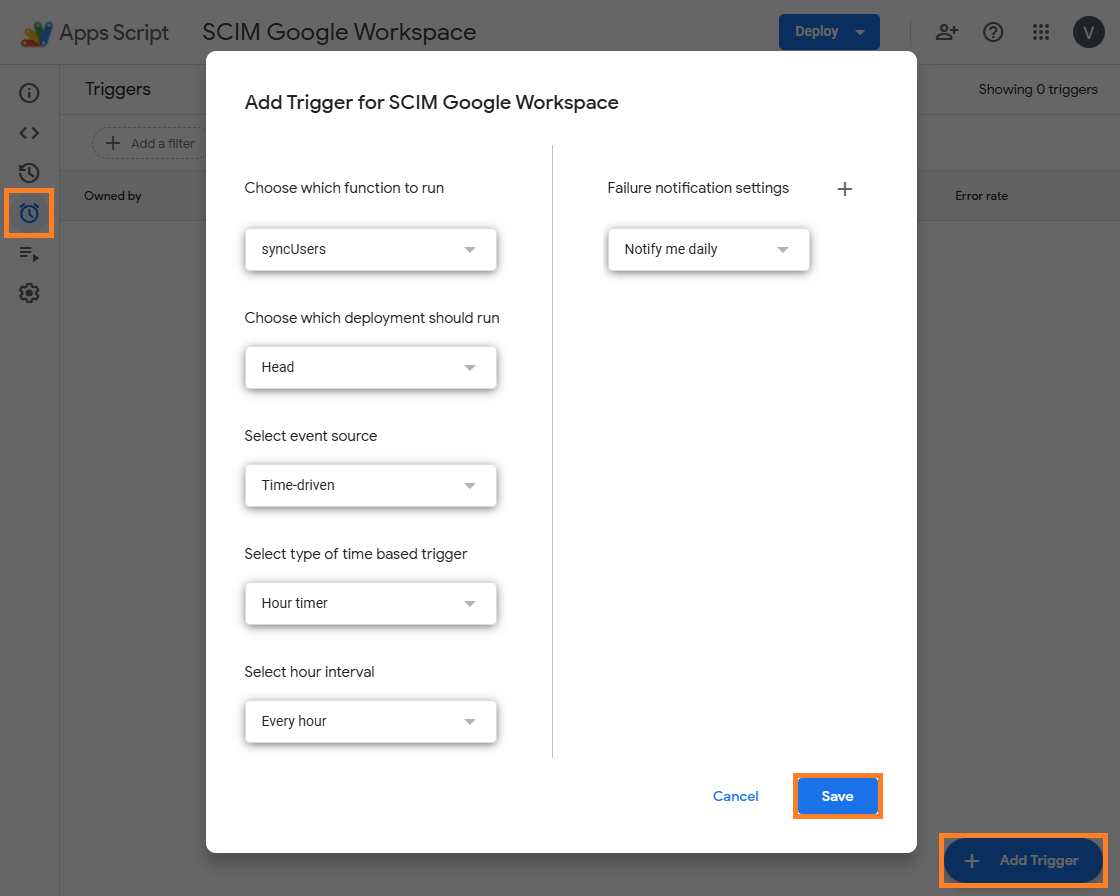Open the Apps Script help icon
This screenshot has width=1120, height=896.
click(x=993, y=32)
